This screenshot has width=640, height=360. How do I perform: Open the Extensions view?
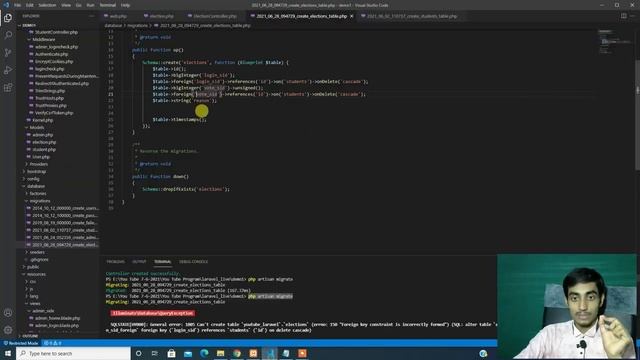point(8,88)
